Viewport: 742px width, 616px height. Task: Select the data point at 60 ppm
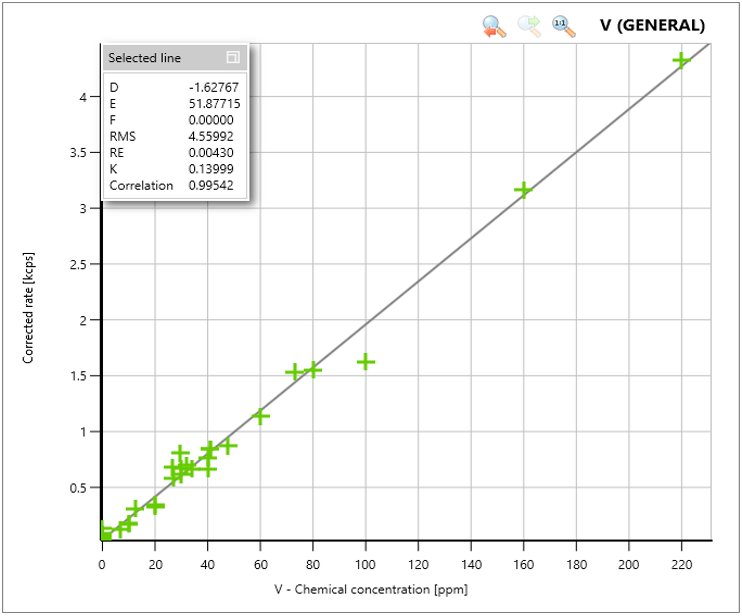tap(260, 416)
